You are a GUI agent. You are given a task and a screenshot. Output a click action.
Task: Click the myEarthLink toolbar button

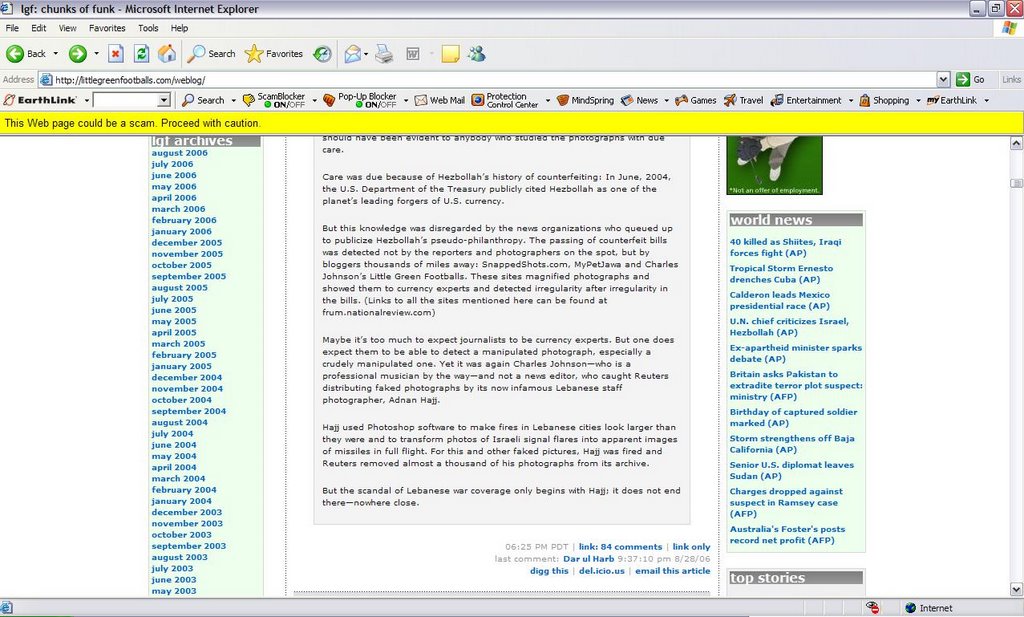click(952, 100)
